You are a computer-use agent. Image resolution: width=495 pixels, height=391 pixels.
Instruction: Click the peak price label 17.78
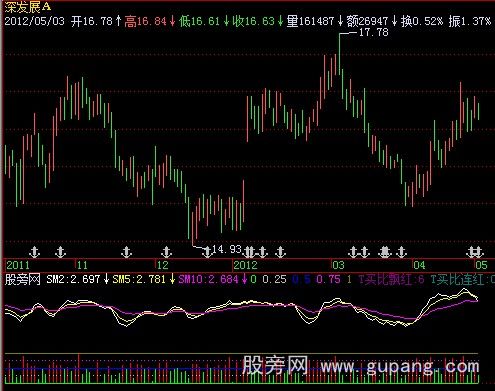pyautogui.click(x=373, y=32)
